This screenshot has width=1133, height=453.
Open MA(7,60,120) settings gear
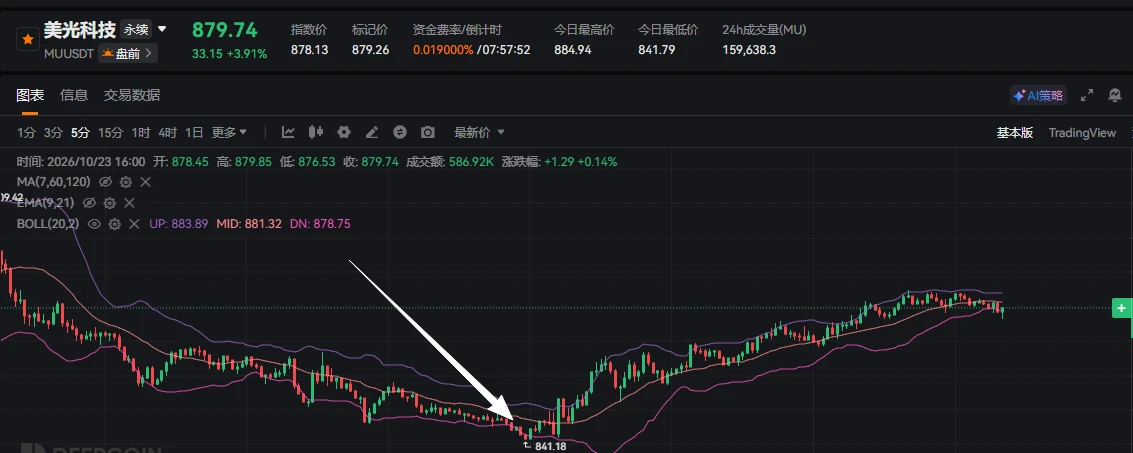(x=126, y=182)
